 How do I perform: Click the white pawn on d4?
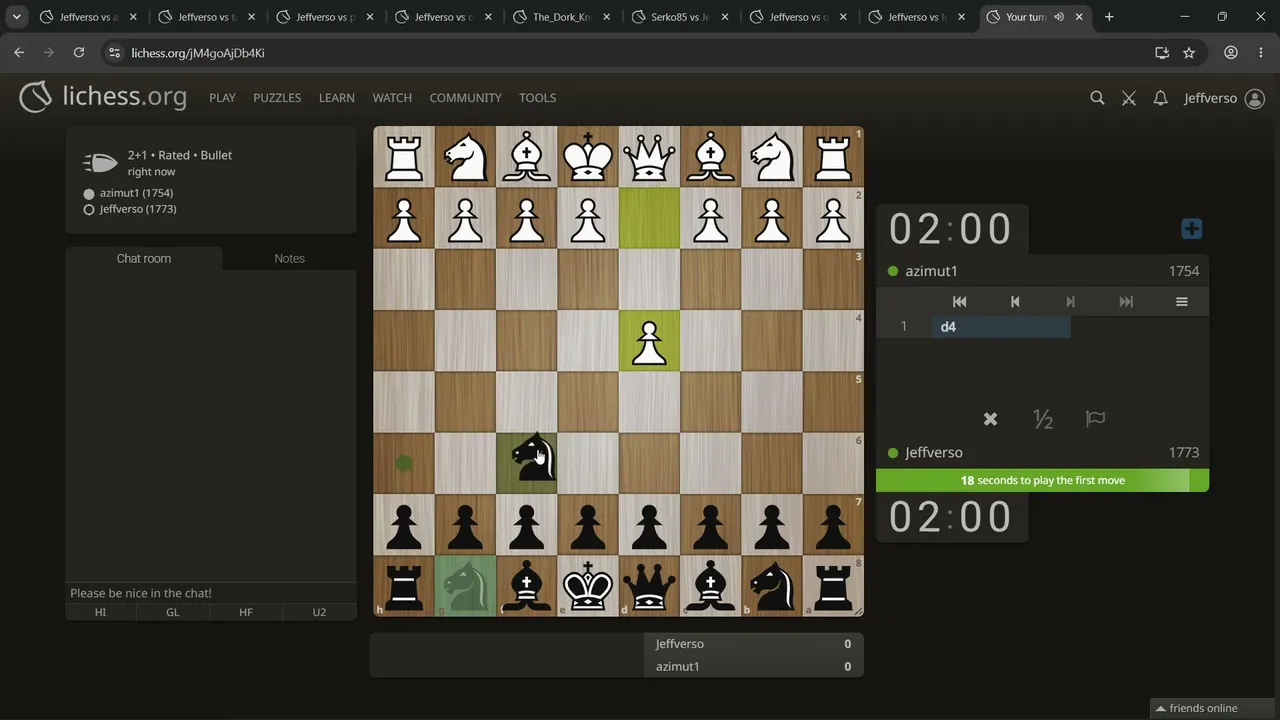649,340
